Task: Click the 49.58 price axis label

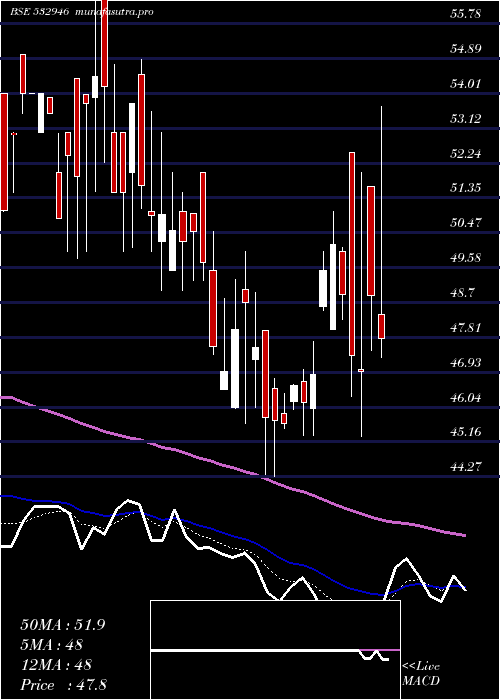Action: tap(465, 258)
